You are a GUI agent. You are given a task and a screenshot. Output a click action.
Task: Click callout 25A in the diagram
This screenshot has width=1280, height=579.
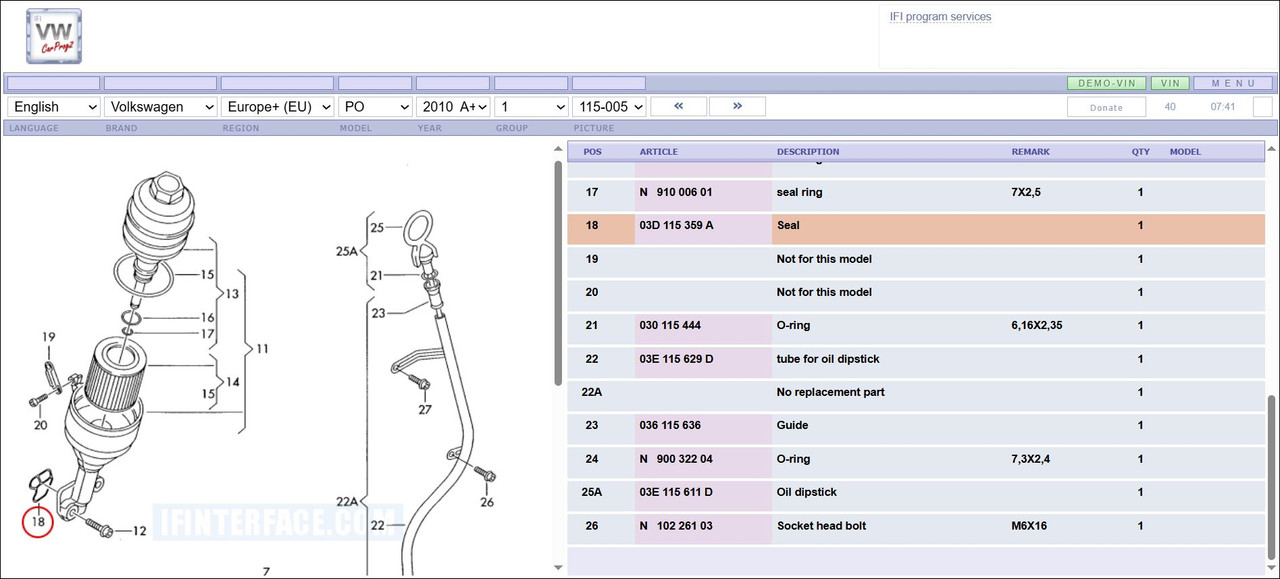[347, 253]
